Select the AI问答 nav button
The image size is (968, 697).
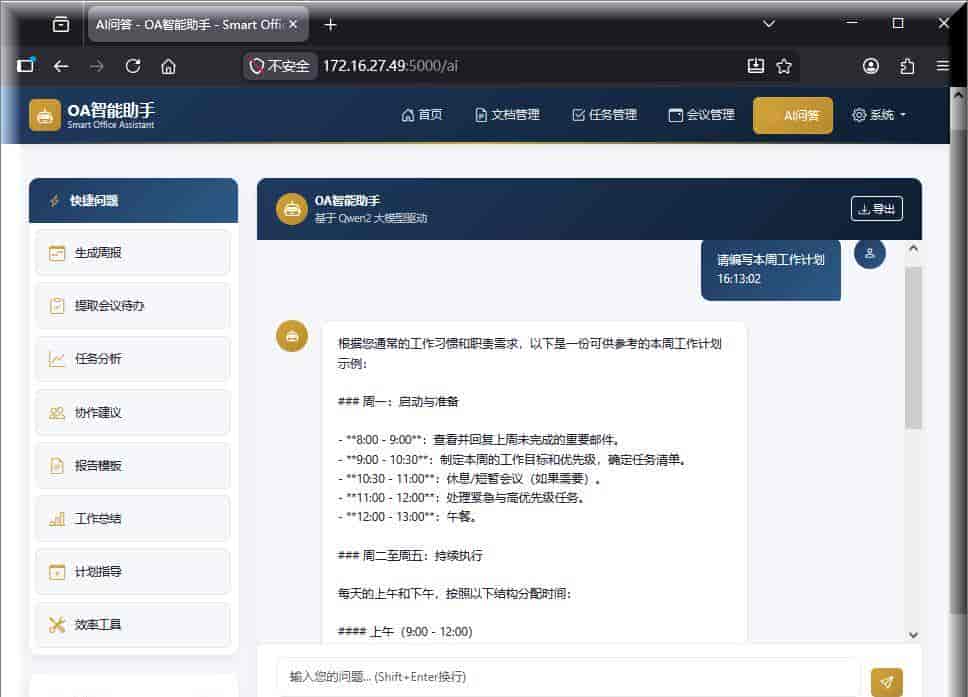point(793,115)
